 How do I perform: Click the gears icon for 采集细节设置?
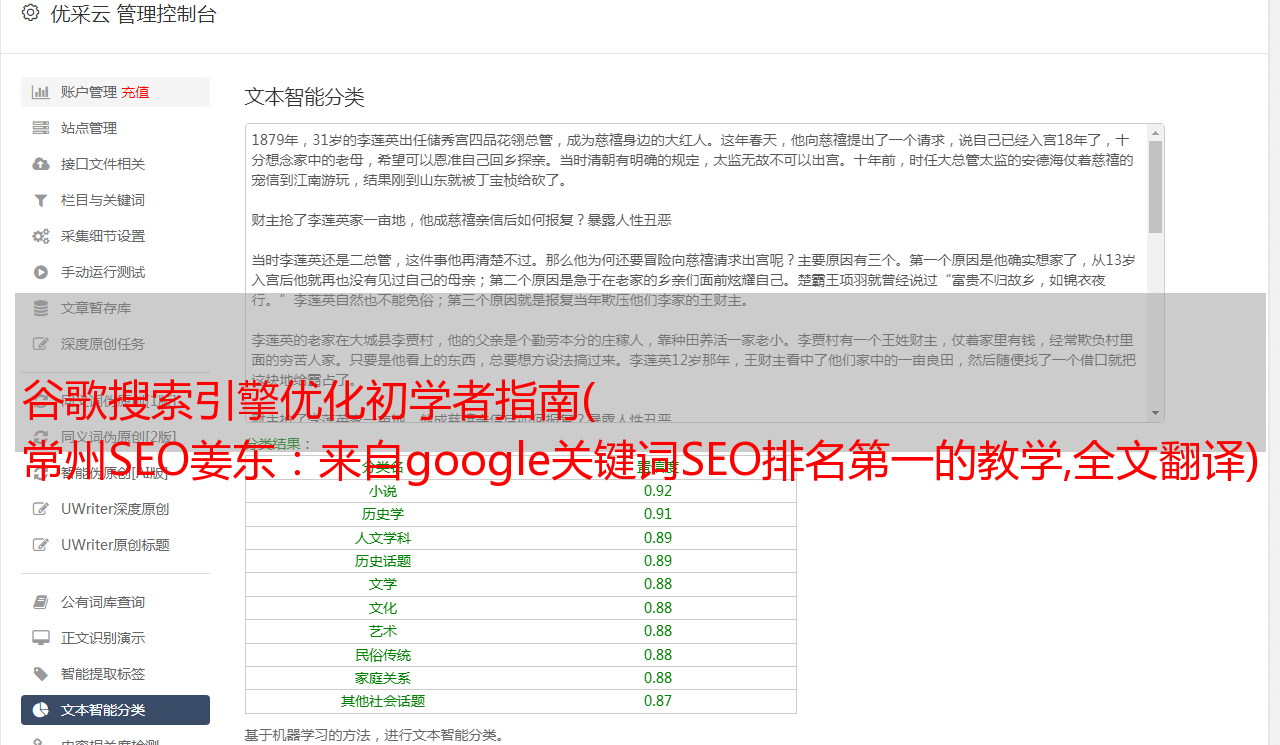pyautogui.click(x=40, y=236)
